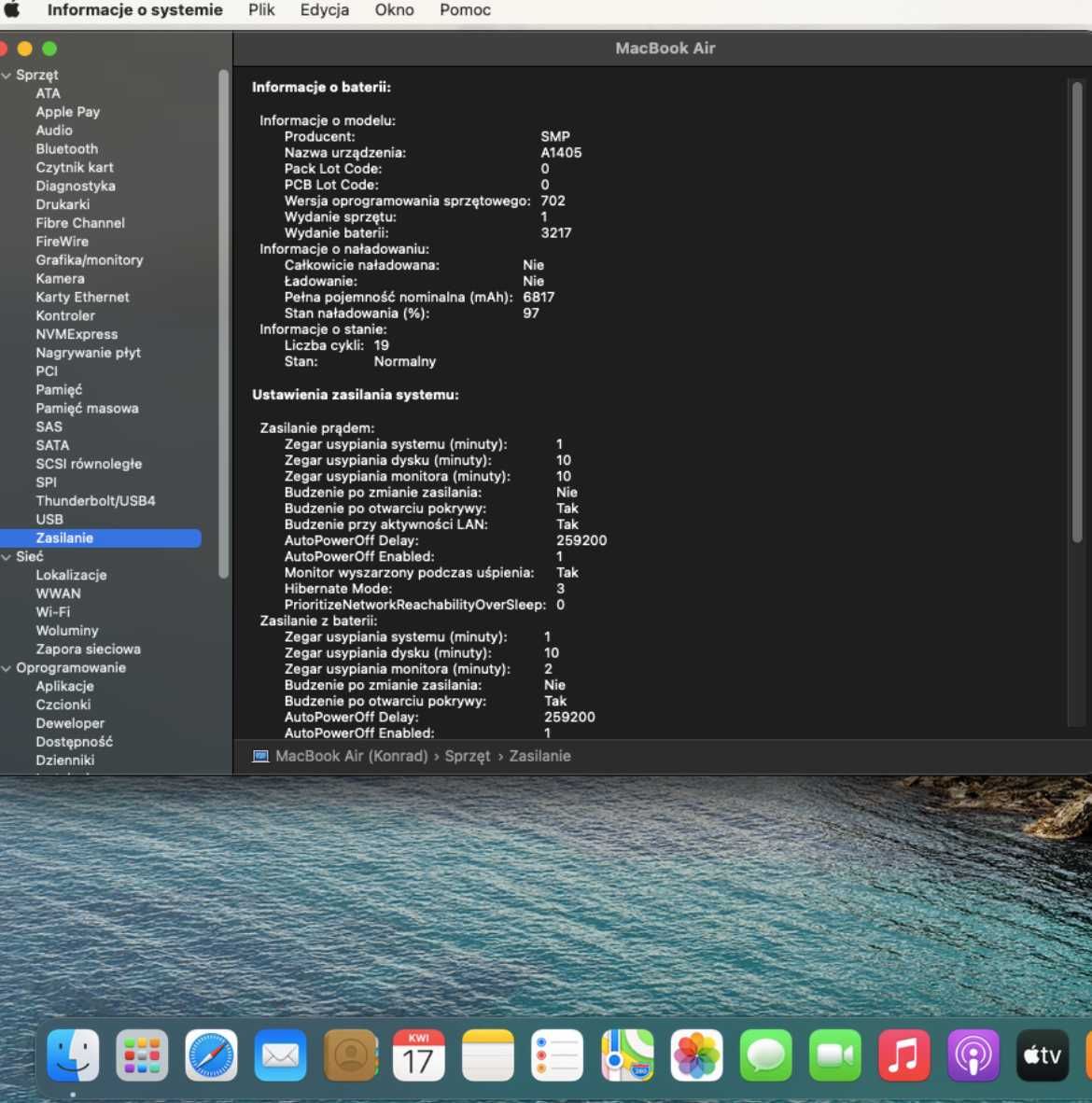The image size is (1092, 1103).
Task: Click the green zoom window button
Action: click(x=49, y=49)
